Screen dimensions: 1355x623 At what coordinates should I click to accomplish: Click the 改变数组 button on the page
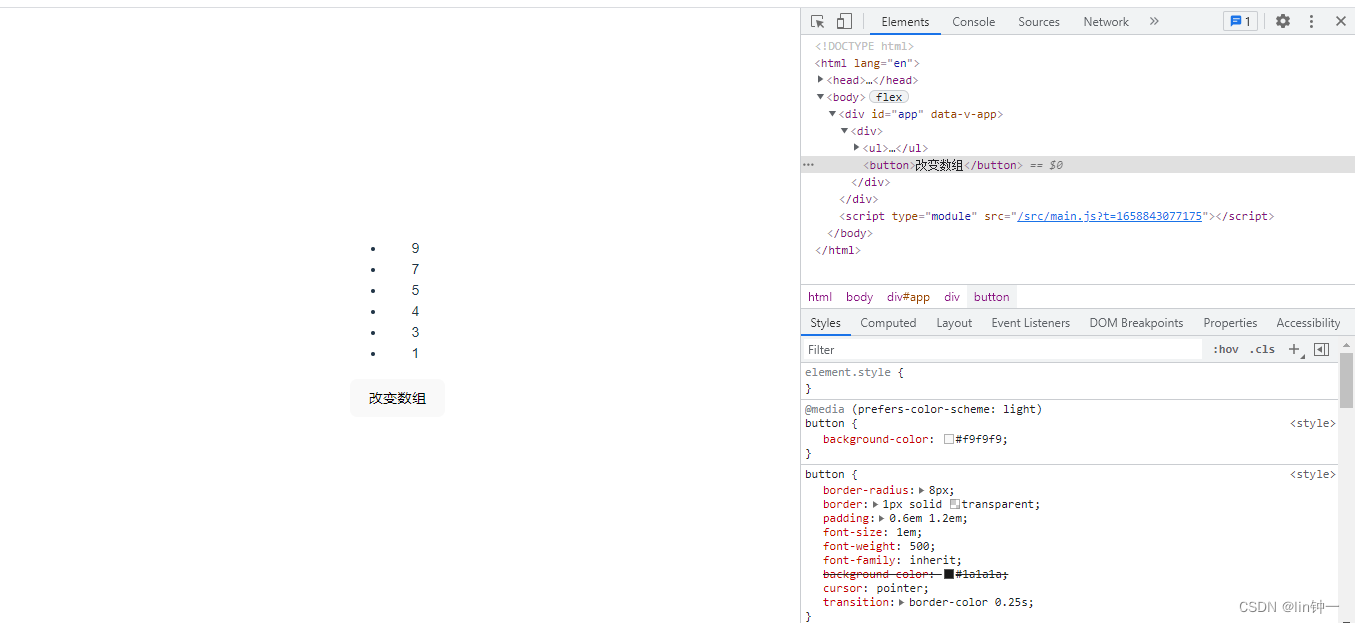click(397, 398)
